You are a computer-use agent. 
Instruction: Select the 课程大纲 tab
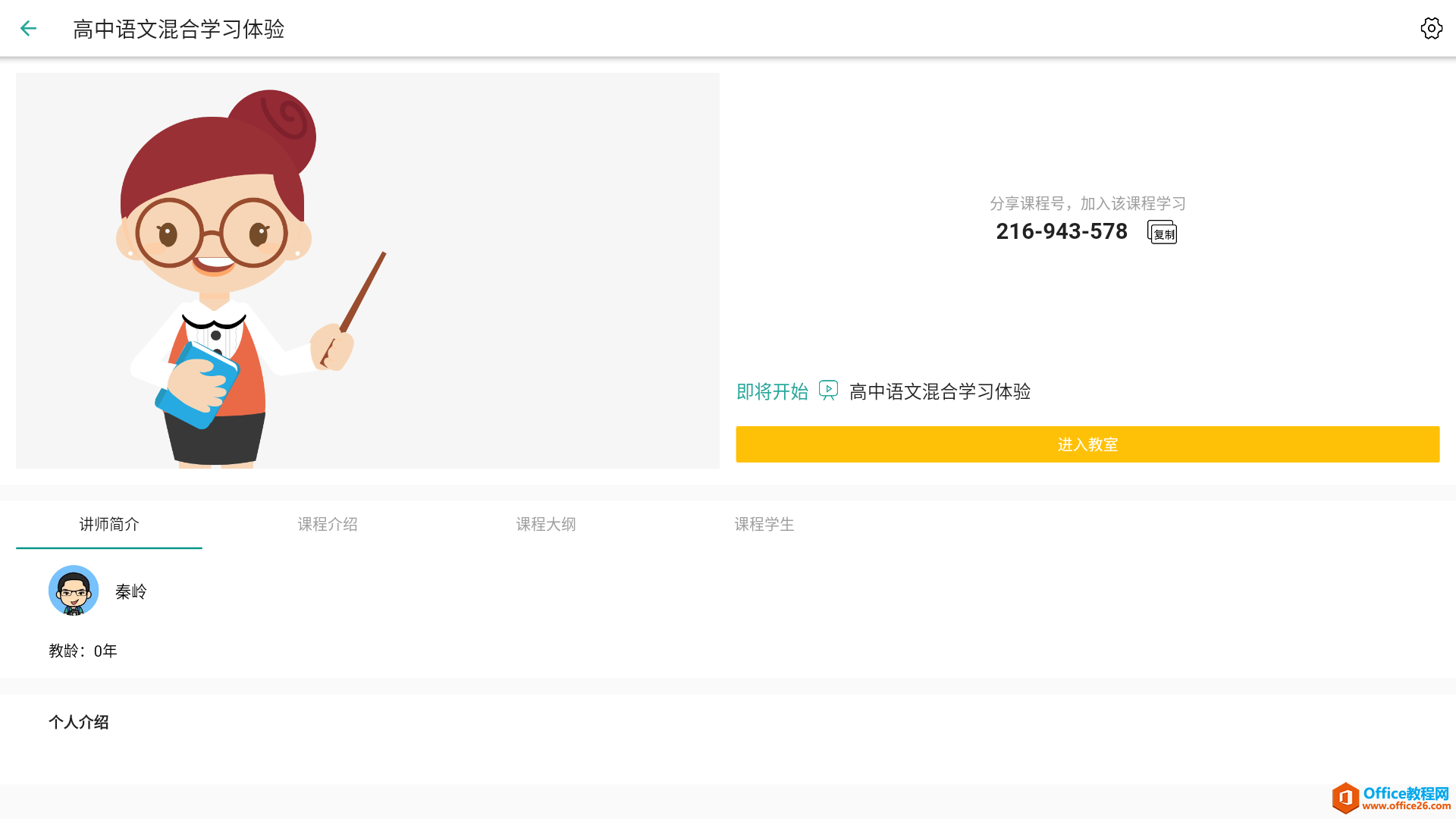tap(546, 524)
